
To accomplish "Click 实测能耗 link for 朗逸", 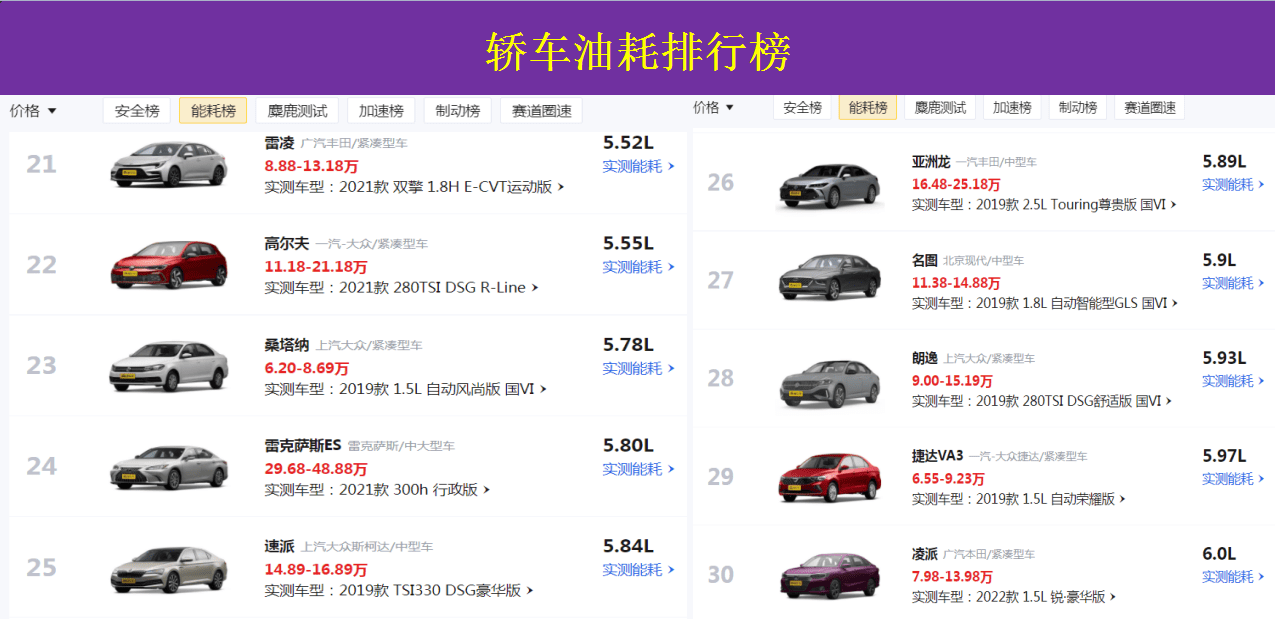I will click(x=1233, y=381).
